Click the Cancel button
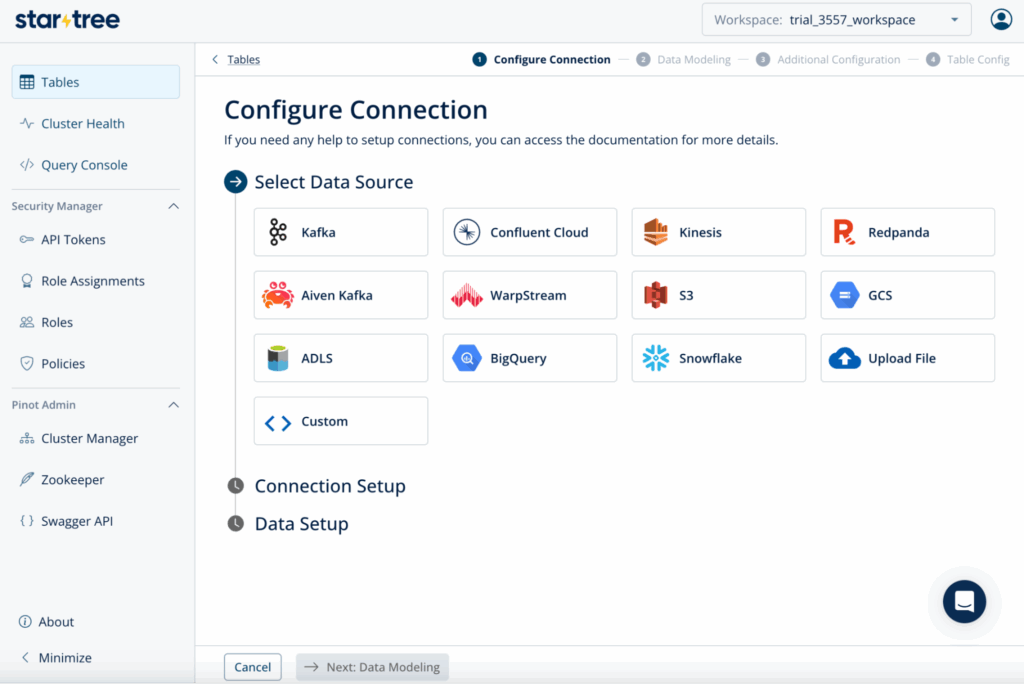Viewport: 1024px width, 684px height. [x=253, y=667]
